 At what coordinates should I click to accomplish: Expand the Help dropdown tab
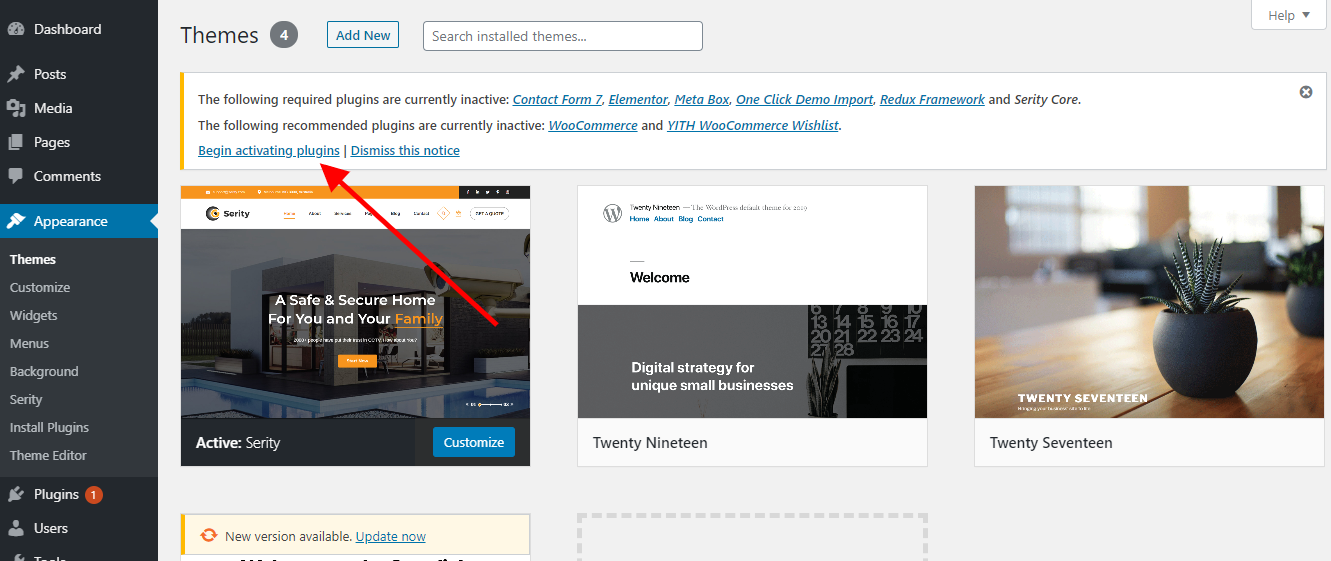click(x=1289, y=15)
